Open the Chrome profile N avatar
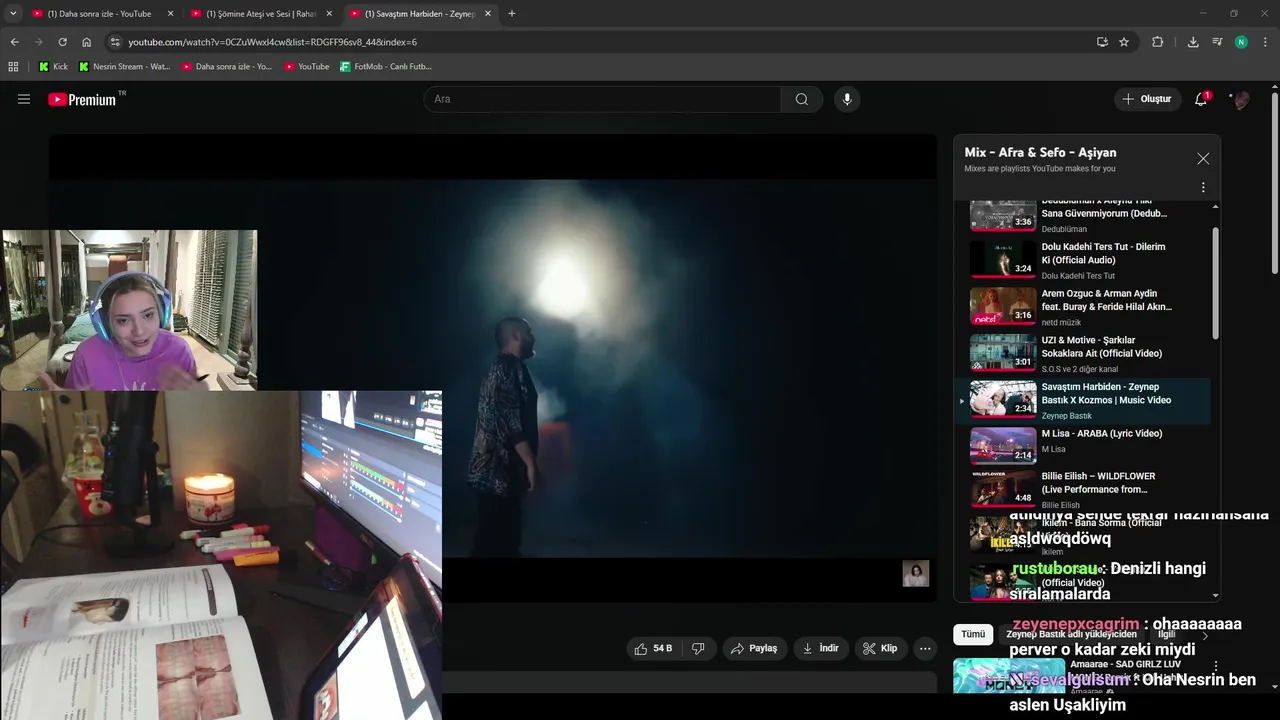Screen dimensions: 1280x720 coord(1241,42)
